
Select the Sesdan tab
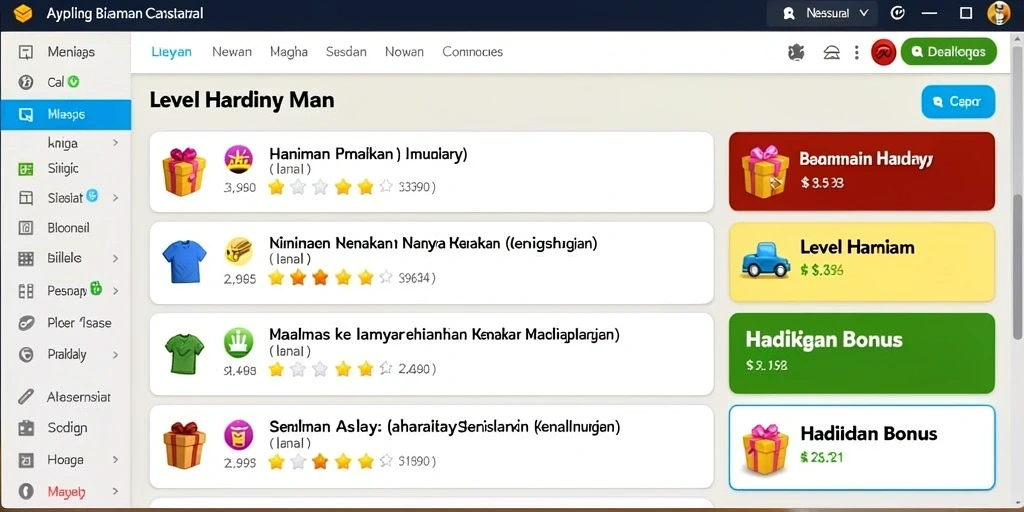point(346,52)
